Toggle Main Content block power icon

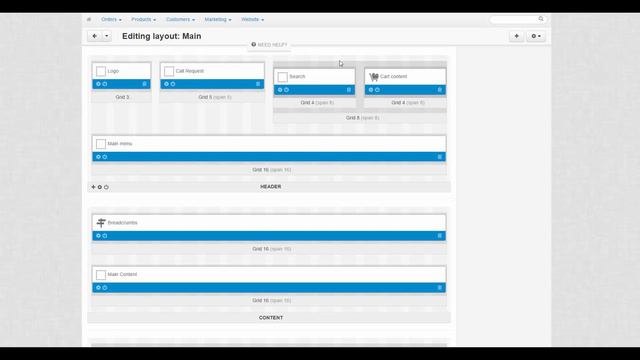(105, 288)
